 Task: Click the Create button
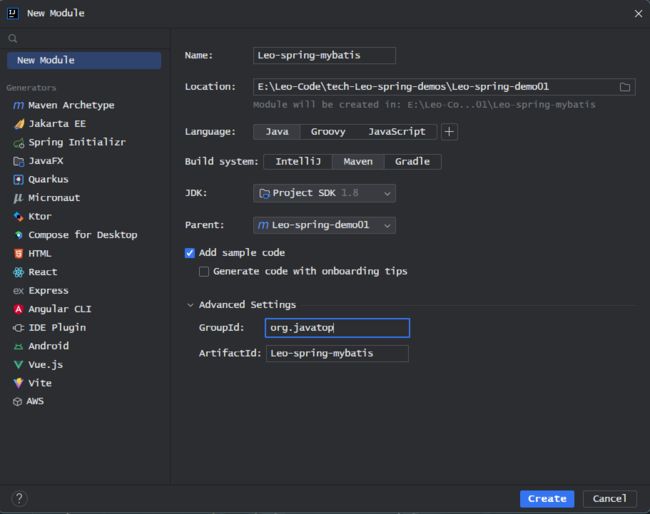547,499
